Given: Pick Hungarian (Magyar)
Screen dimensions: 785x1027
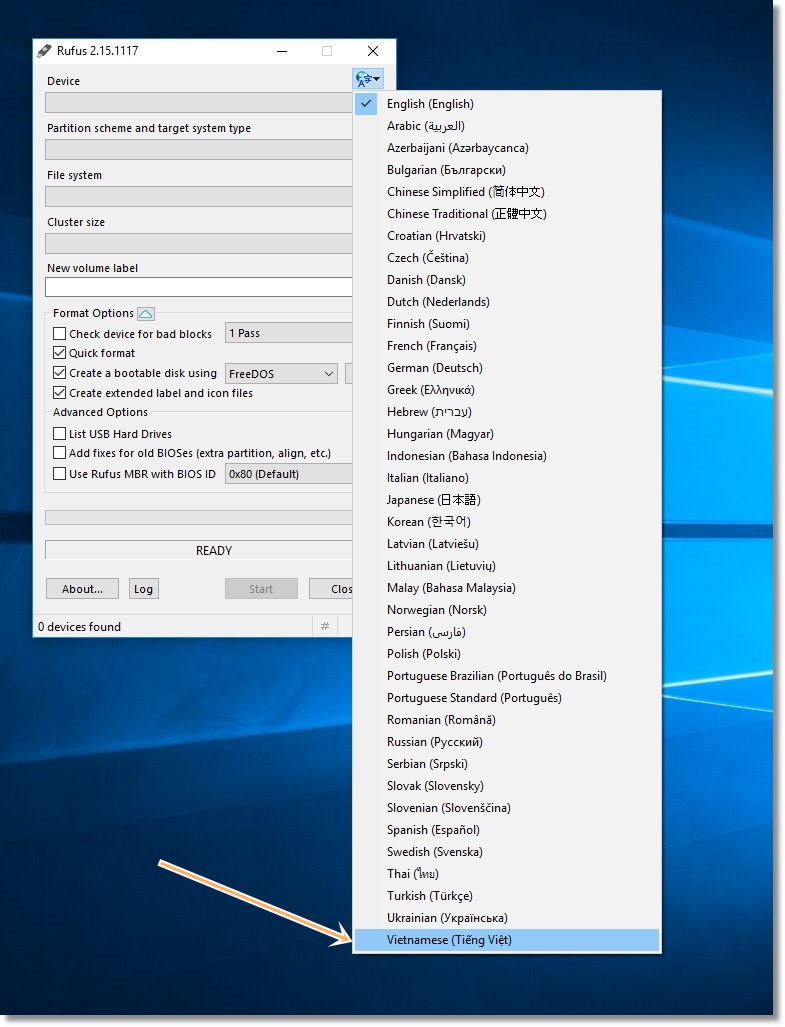Looking at the screenshot, I should pos(507,434).
